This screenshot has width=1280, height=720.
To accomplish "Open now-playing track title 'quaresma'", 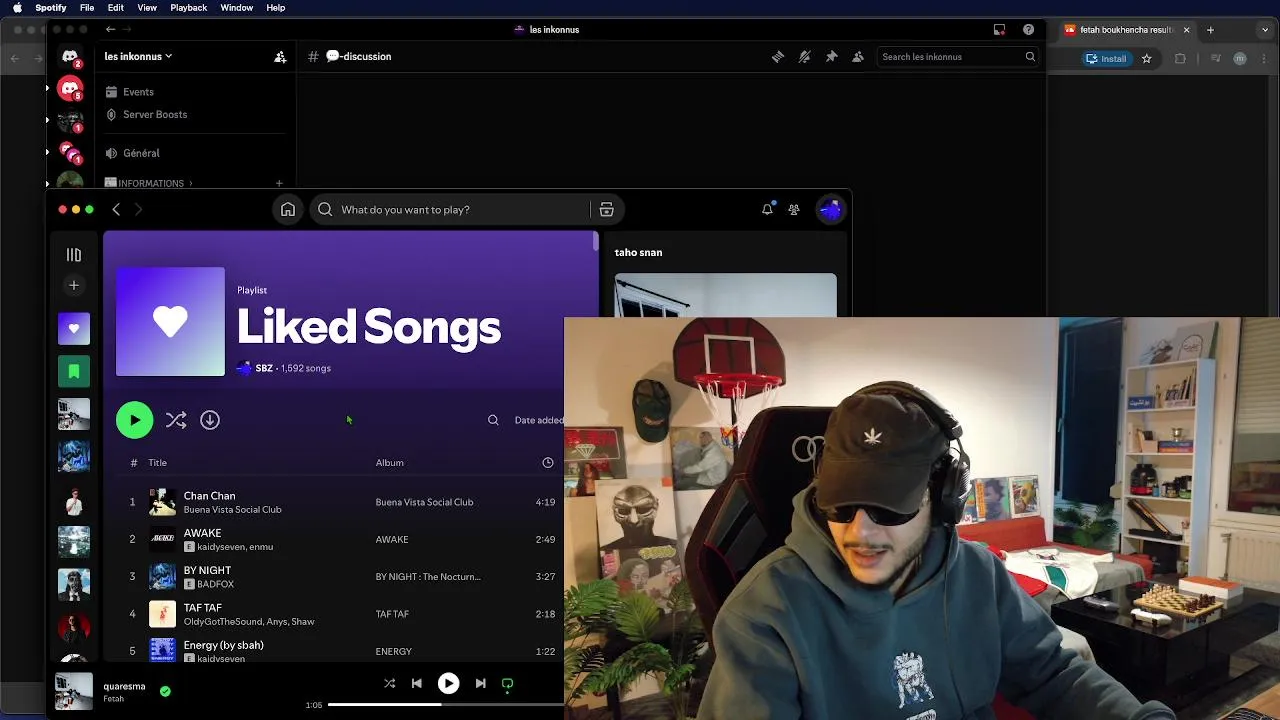I will point(124,686).
